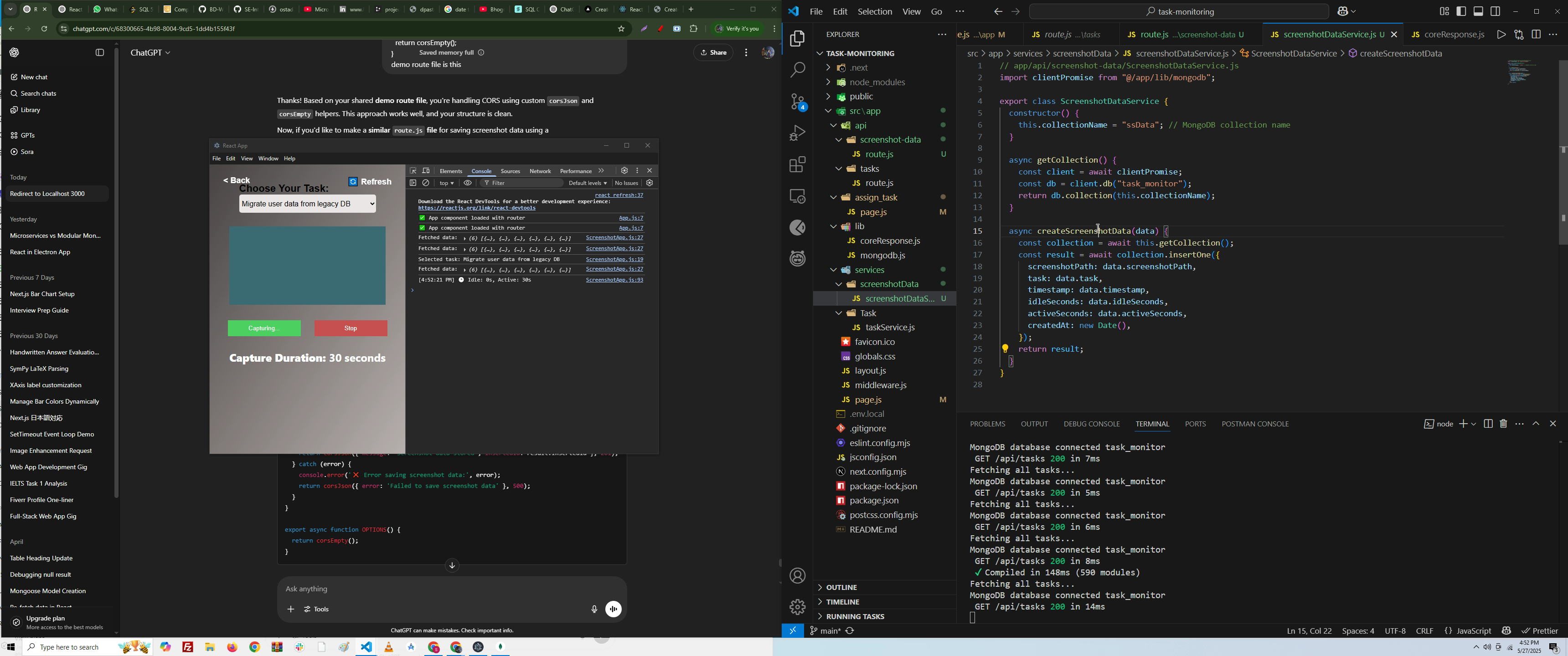
Task: Open Search view in VS Code sidebar
Action: click(797, 70)
